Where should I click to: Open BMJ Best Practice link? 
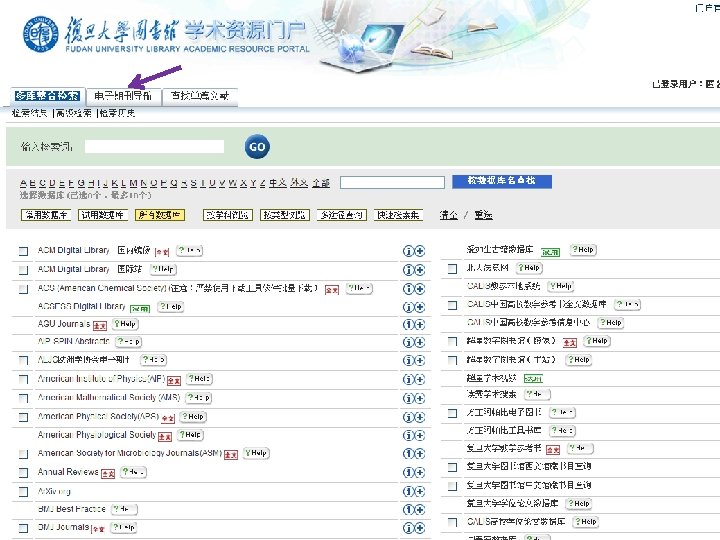72,509
